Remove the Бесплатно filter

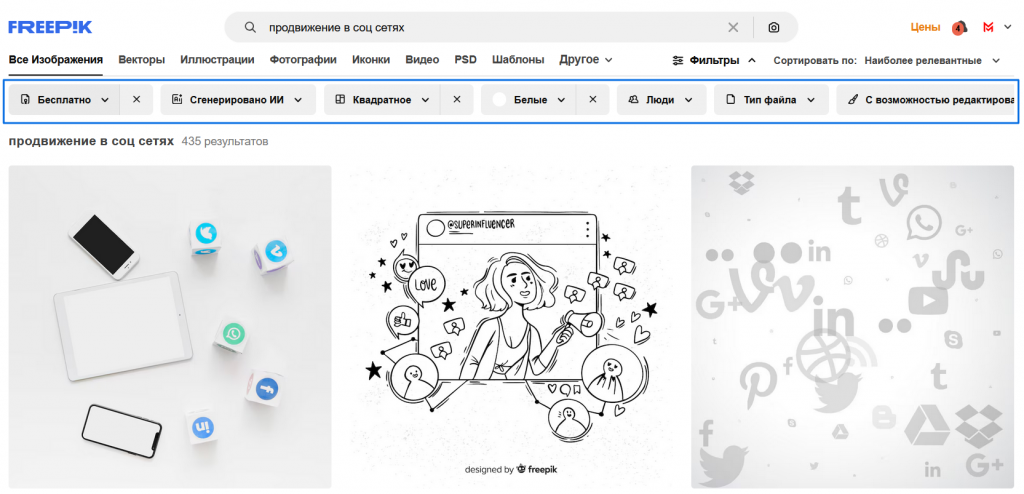[x=136, y=100]
